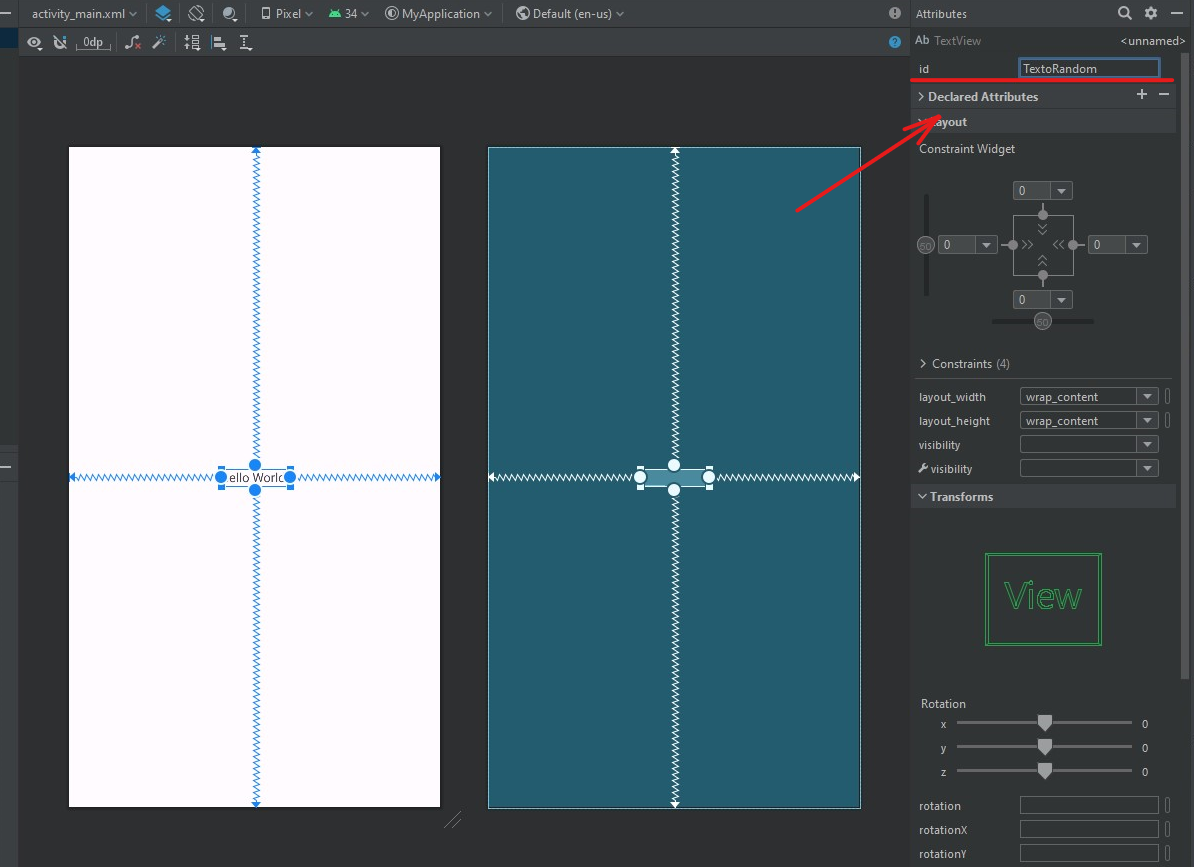Screen dimensions: 1194x867
Task: Click the orientation rotate icon
Action: (x=197, y=14)
